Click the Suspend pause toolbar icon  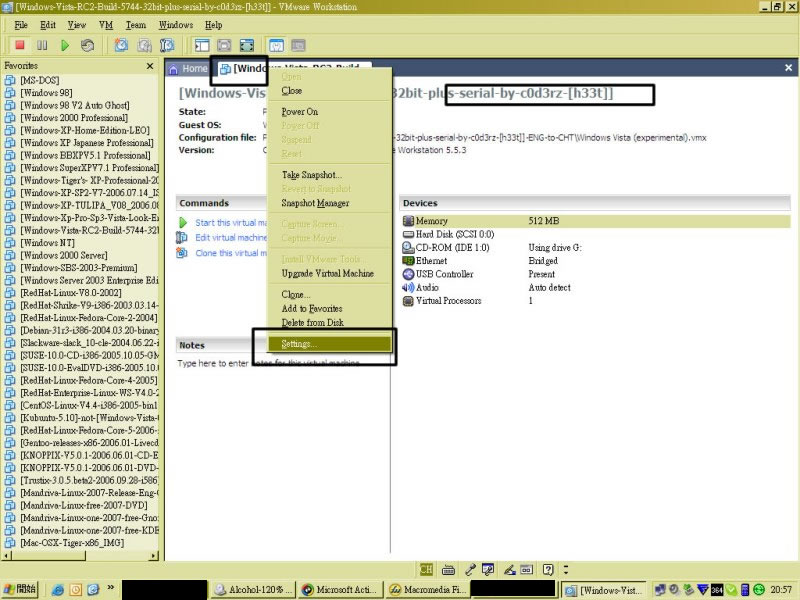[x=42, y=45]
